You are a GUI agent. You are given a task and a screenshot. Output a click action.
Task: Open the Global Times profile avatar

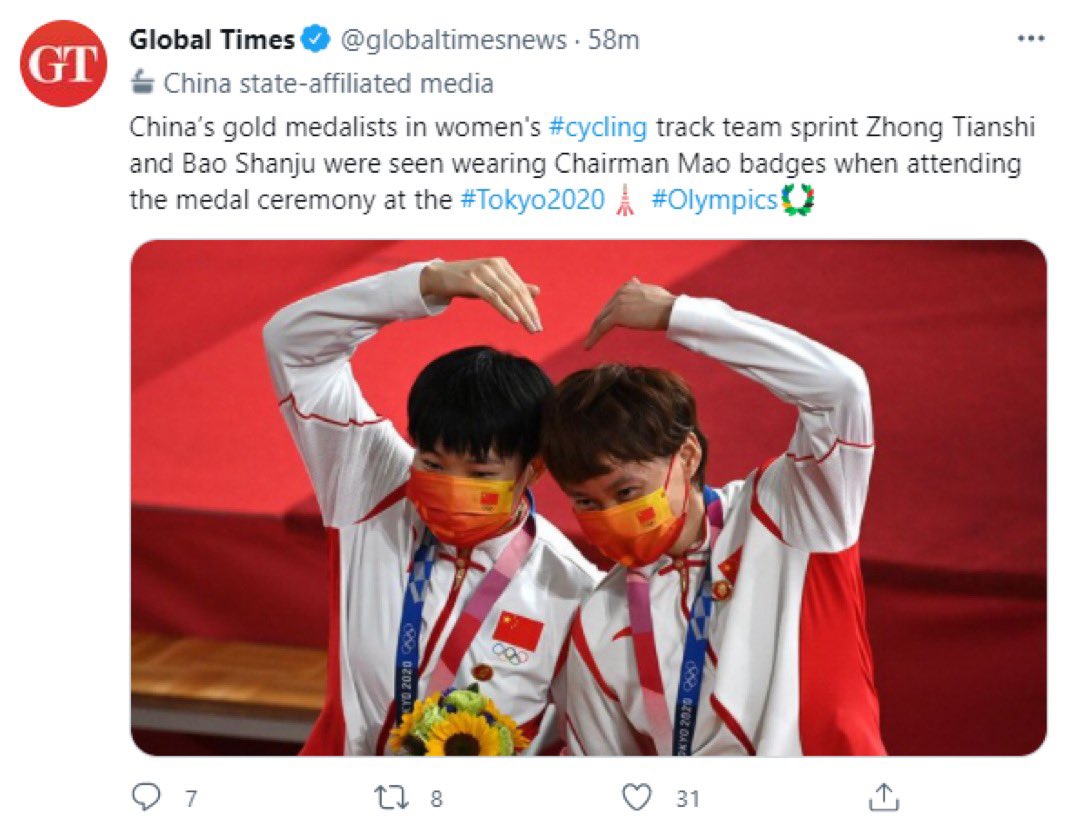pos(64,64)
